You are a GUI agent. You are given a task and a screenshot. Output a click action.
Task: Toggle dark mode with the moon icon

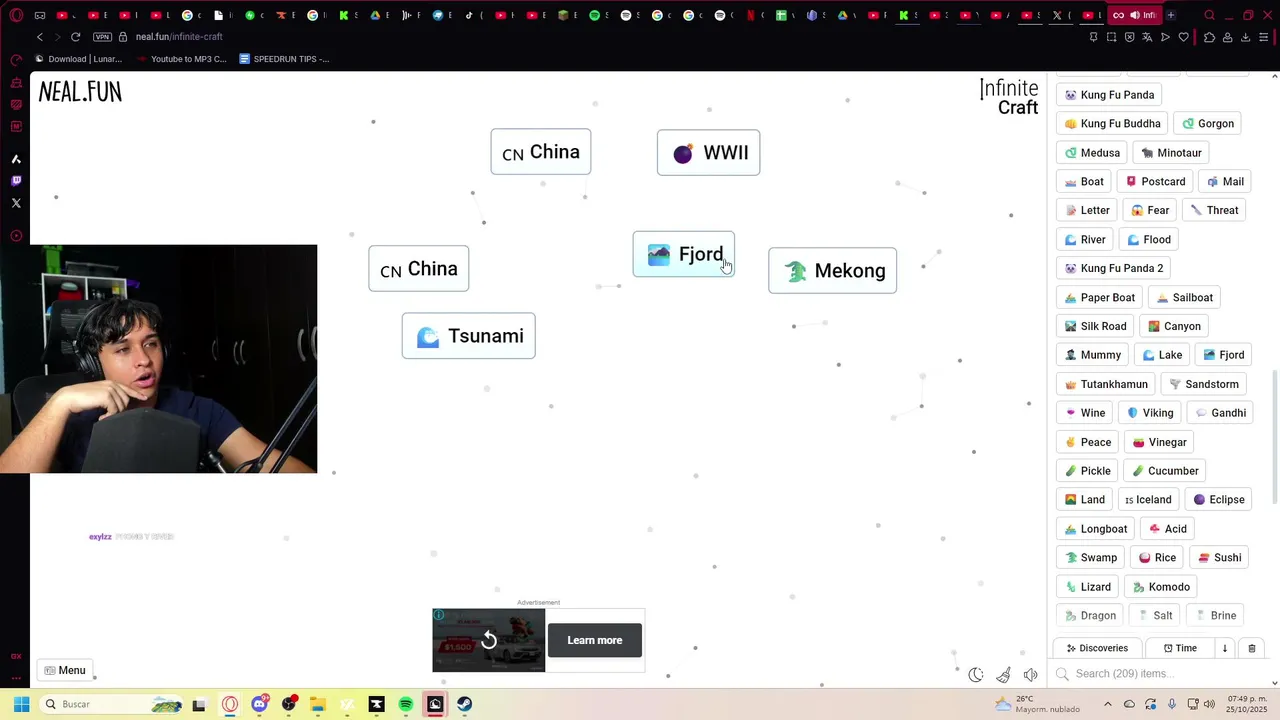click(976, 674)
